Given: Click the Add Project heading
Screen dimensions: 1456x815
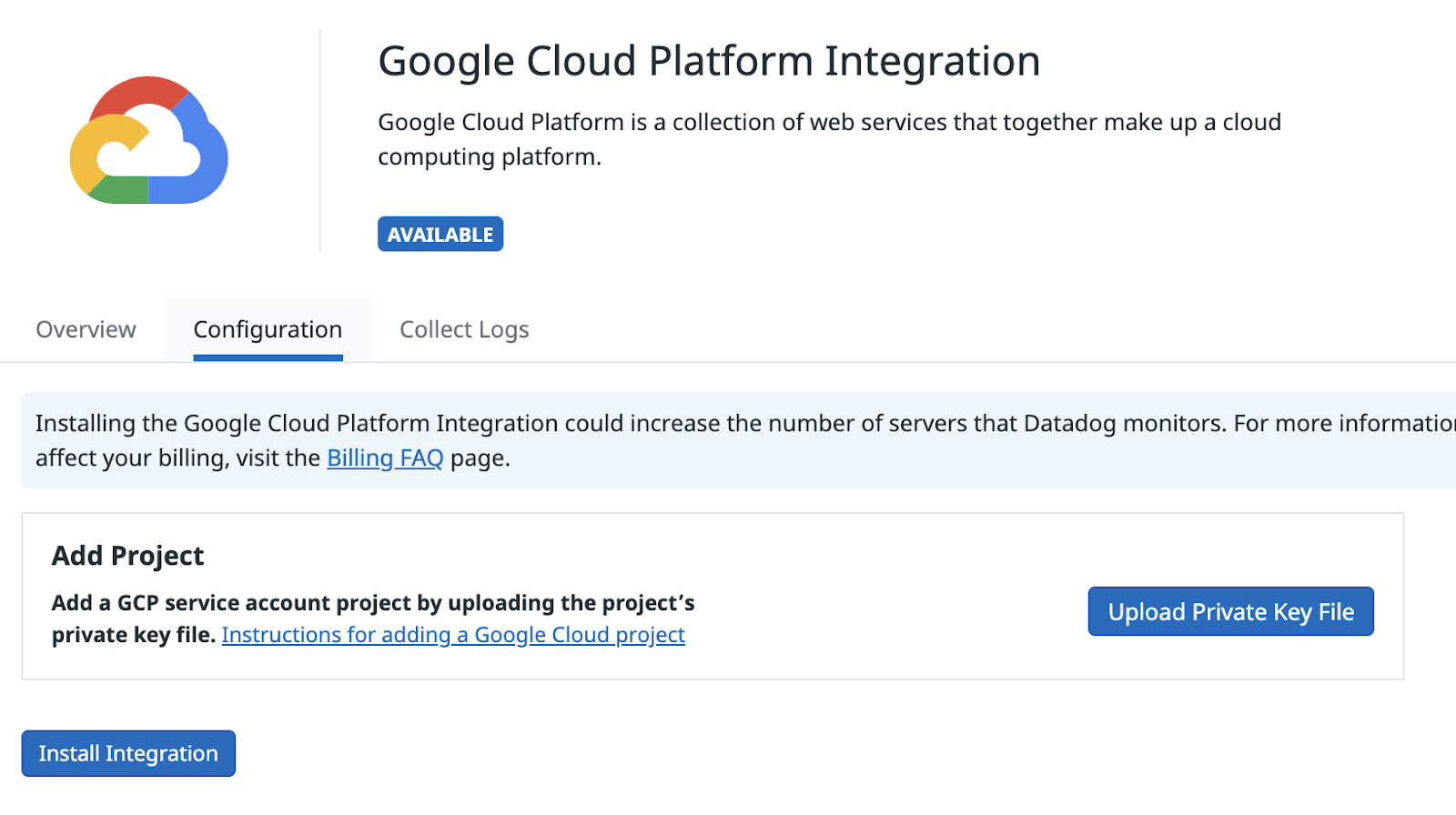Looking at the screenshot, I should click(x=127, y=556).
